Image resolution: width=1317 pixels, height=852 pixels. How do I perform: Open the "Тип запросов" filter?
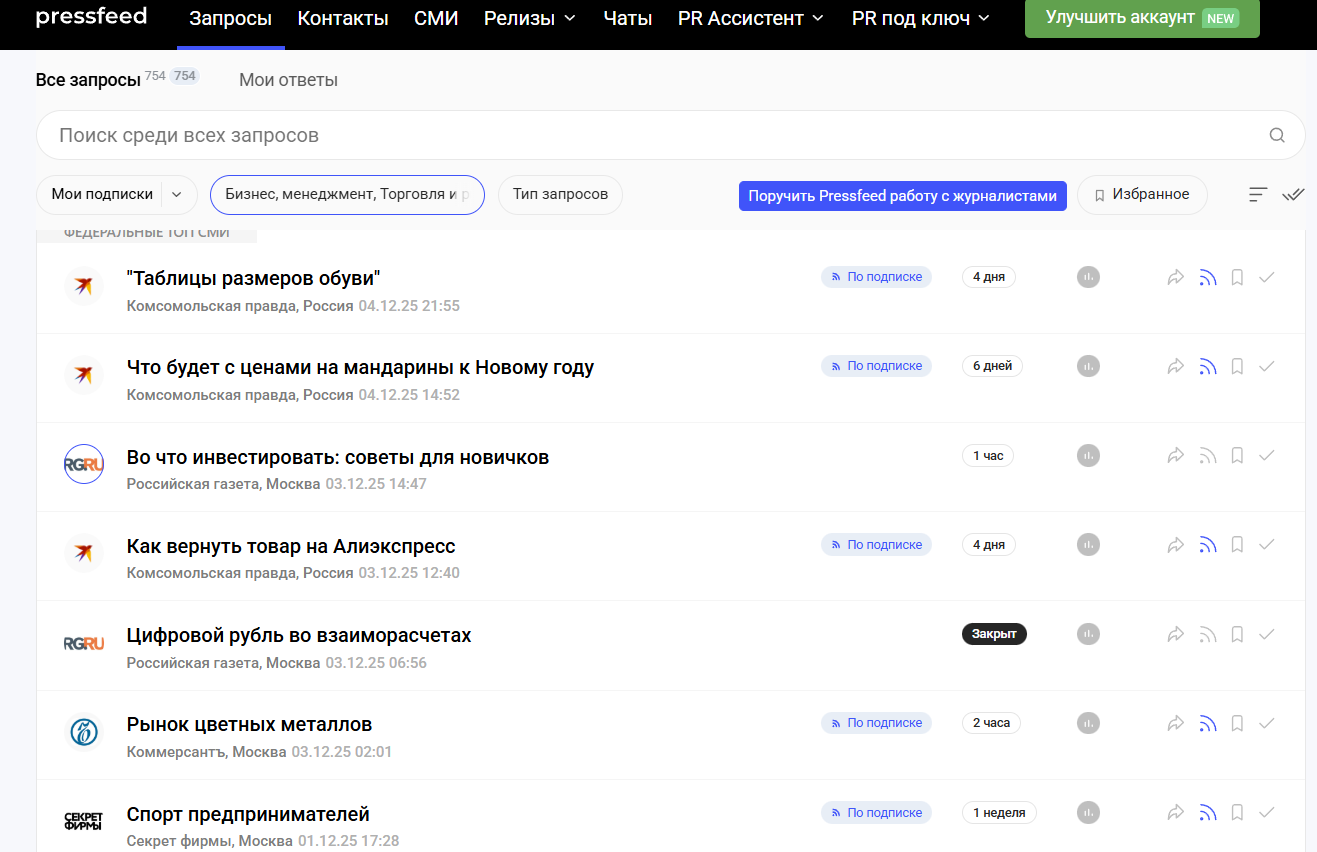pyautogui.click(x=560, y=195)
